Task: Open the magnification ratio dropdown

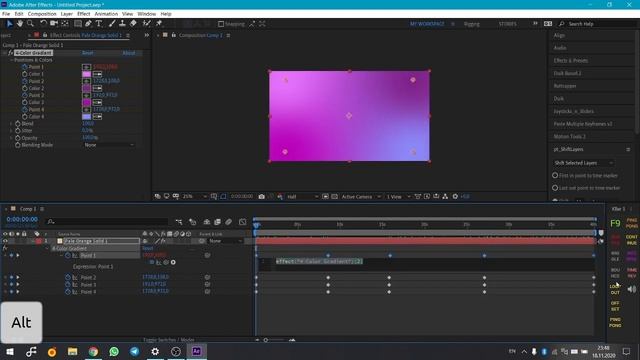Action: 195,196
